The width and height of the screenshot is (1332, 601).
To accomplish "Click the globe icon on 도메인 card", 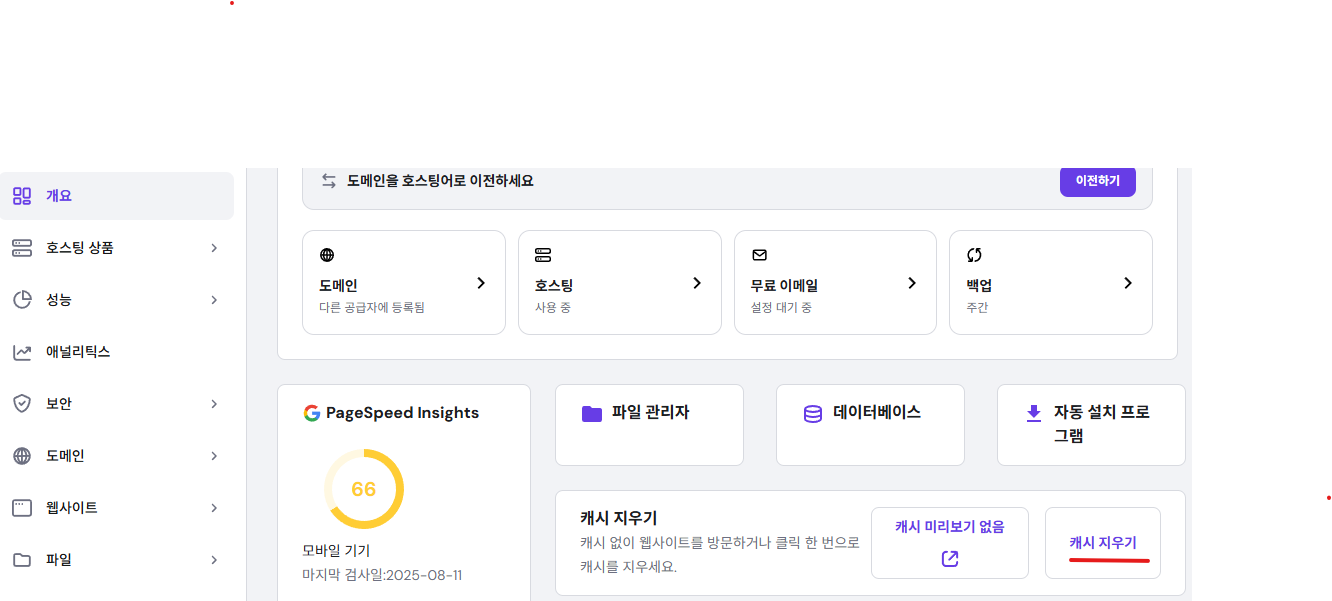I will click(x=327, y=255).
